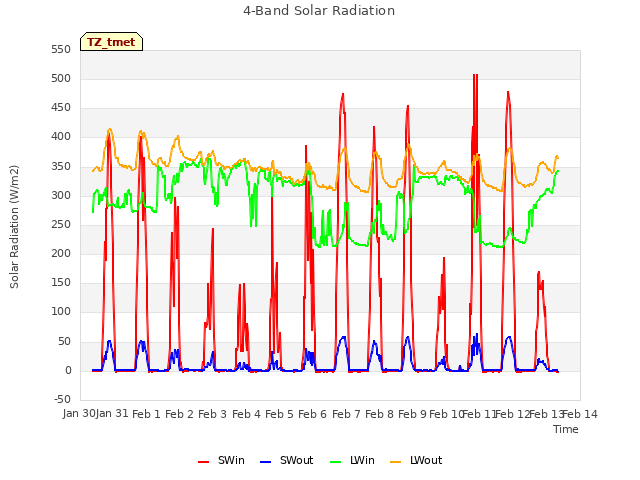Click the Solar Radiation (W/m2) axis label
Image resolution: width=640 pixels, height=480 pixels.
click(x=14, y=227)
